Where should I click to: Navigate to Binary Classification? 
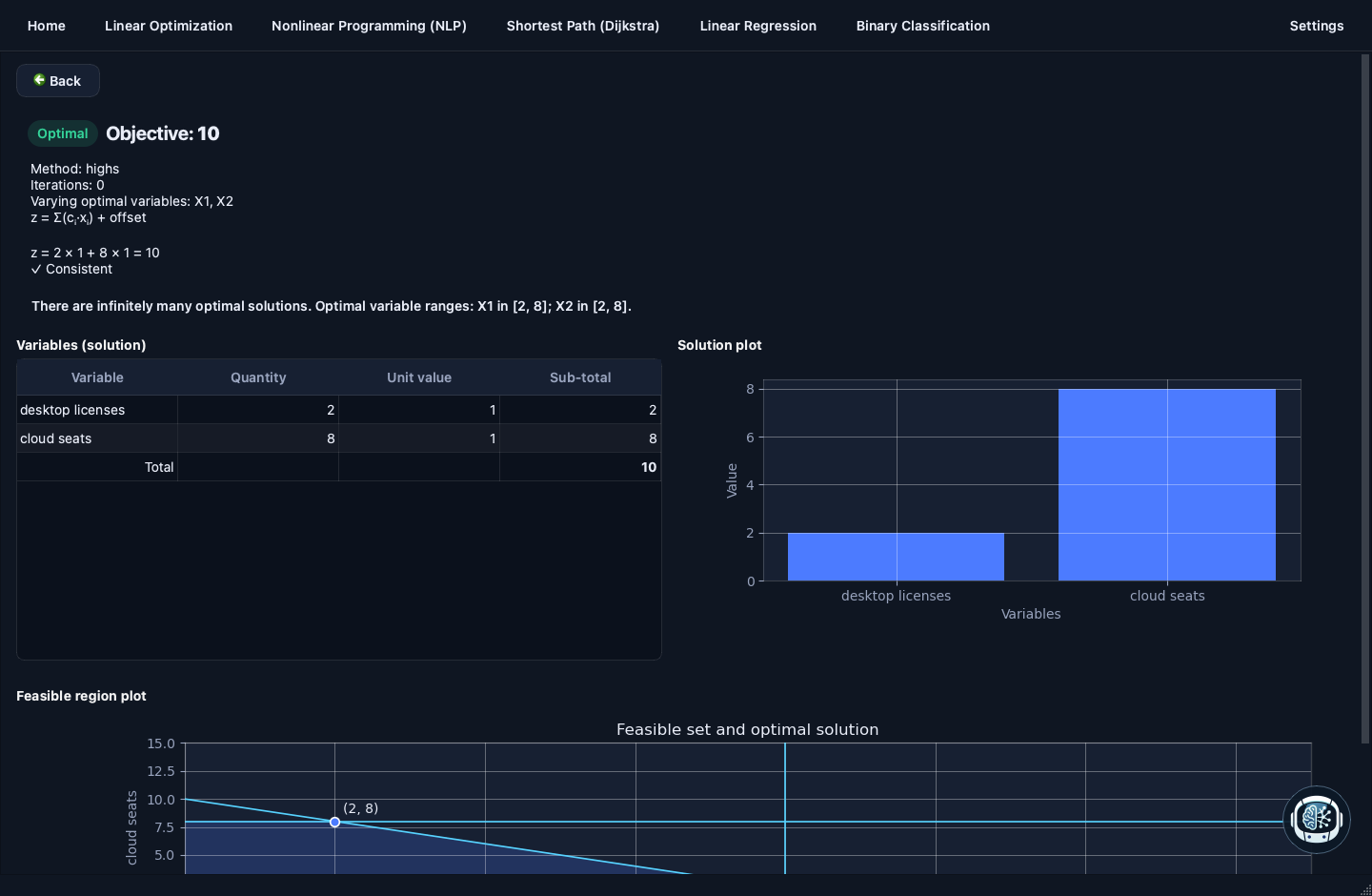(923, 26)
